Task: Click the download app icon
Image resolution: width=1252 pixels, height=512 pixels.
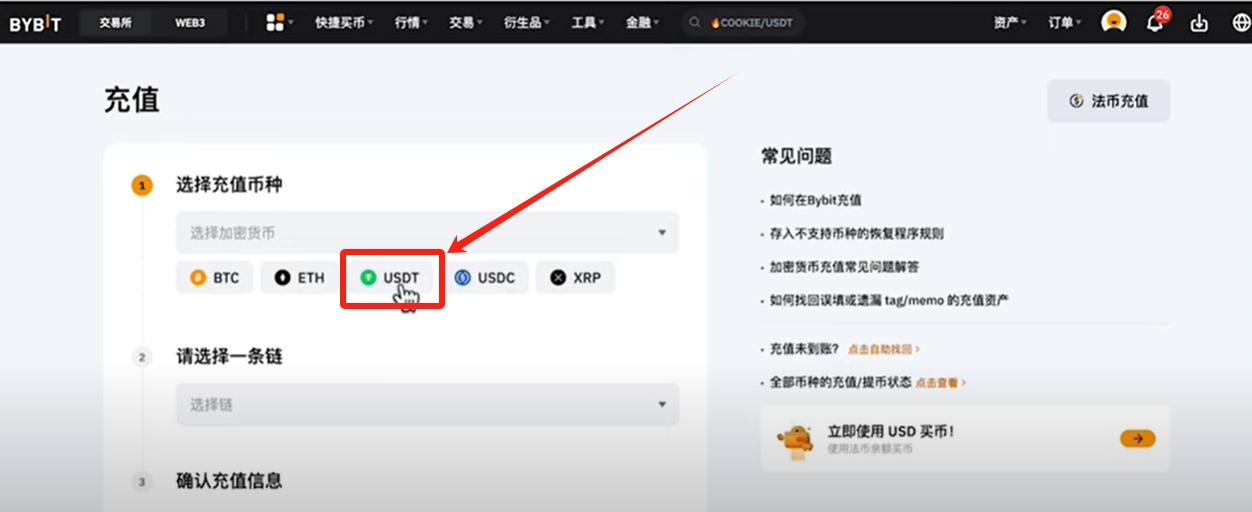Action: [x=1199, y=23]
